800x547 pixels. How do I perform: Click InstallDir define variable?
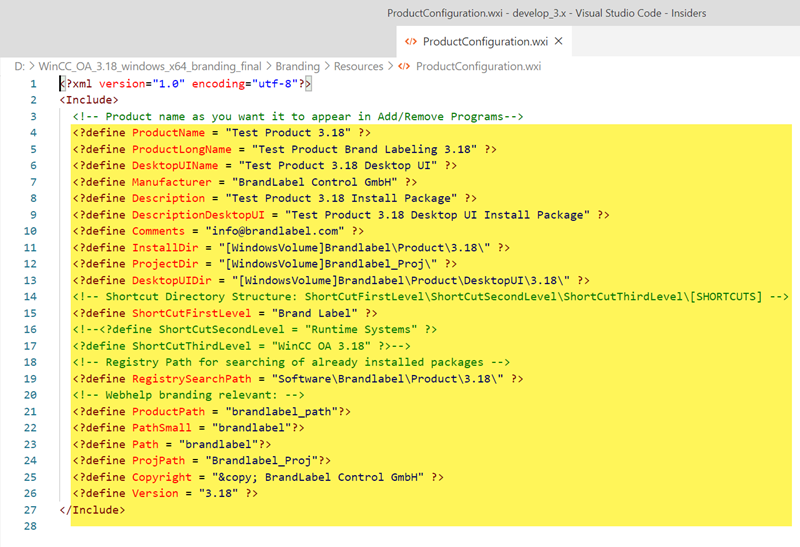pyautogui.click(x=165, y=247)
